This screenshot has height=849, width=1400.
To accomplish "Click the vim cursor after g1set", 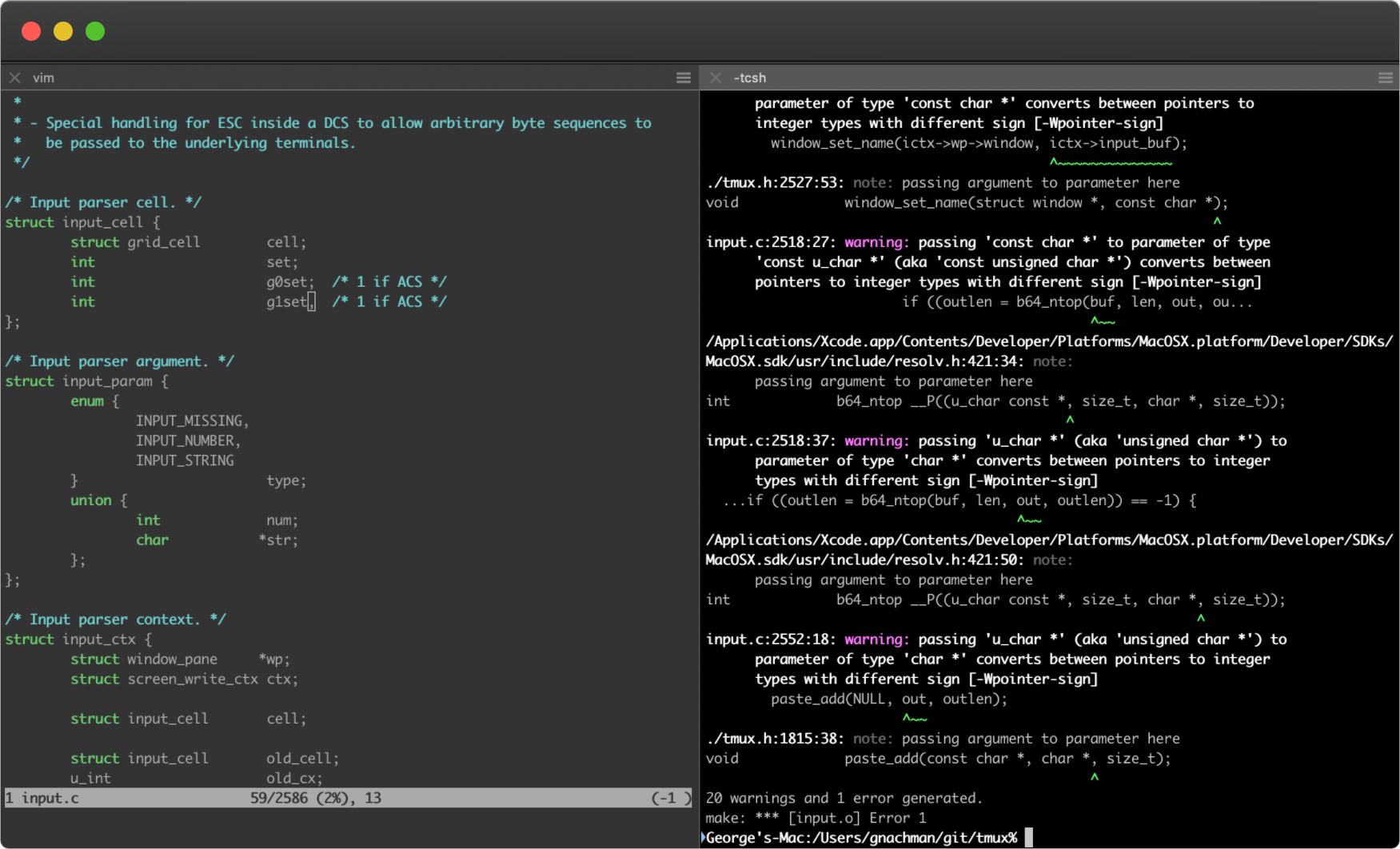I will click(x=312, y=301).
